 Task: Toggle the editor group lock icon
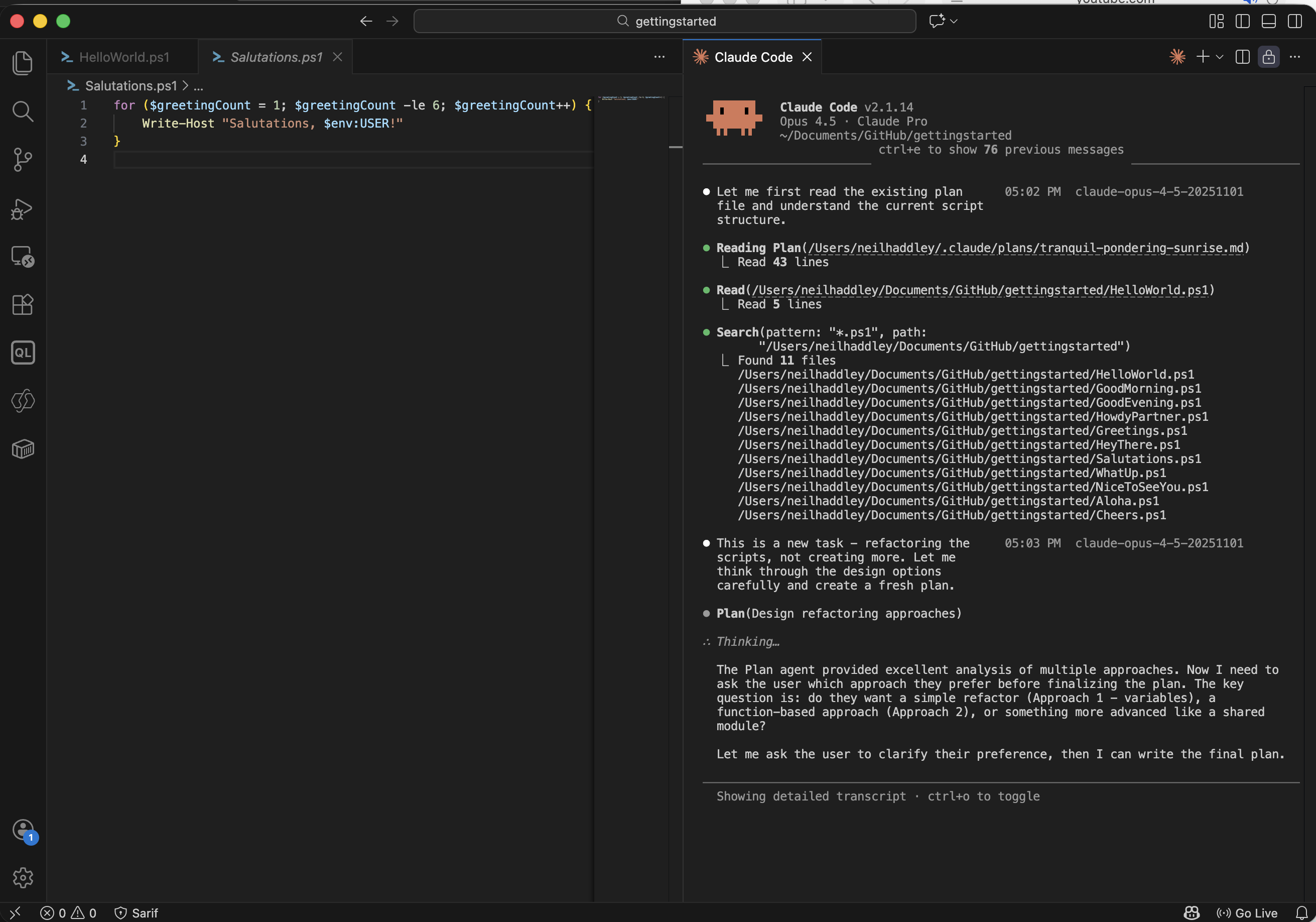pyautogui.click(x=1268, y=57)
